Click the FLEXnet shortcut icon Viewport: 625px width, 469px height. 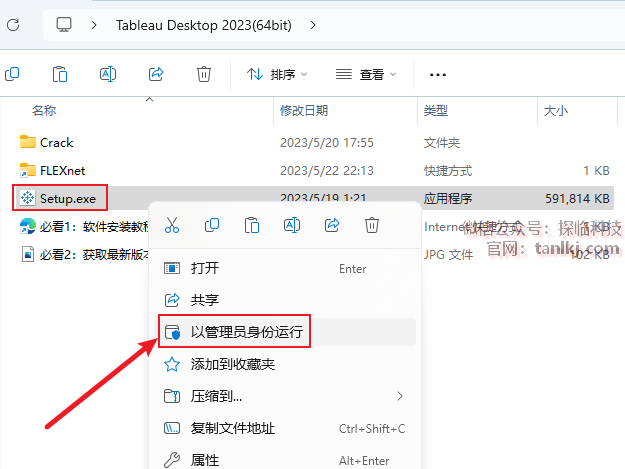click(28, 170)
